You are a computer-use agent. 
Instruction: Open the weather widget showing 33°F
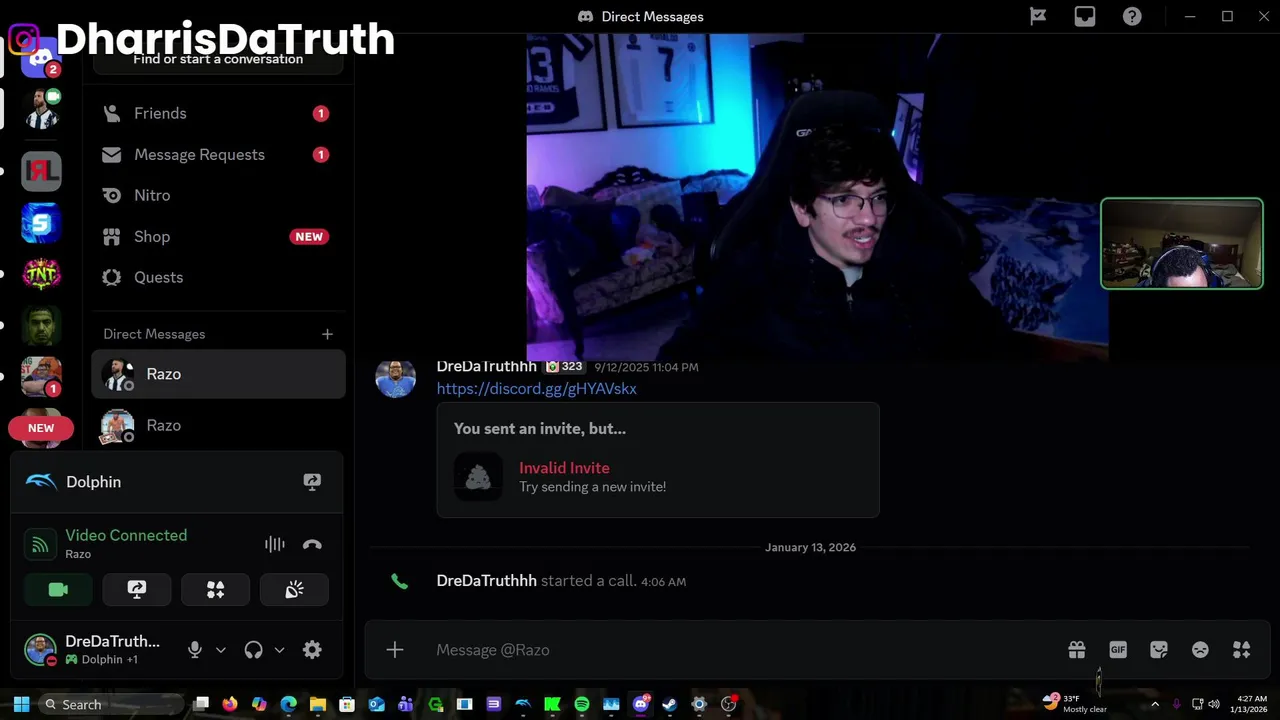coord(1075,703)
